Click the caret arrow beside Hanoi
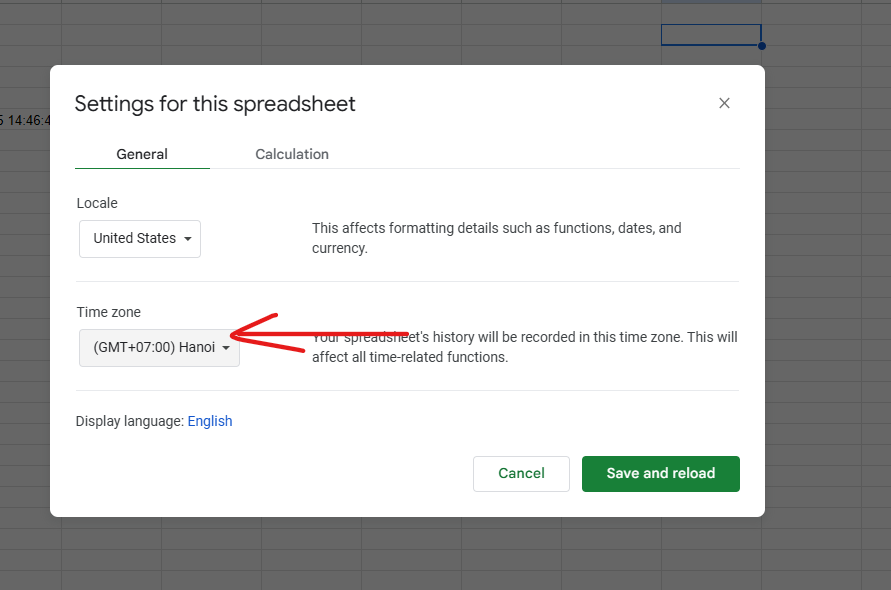The height and width of the screenshot is (590, 891). tap(226, 348)
